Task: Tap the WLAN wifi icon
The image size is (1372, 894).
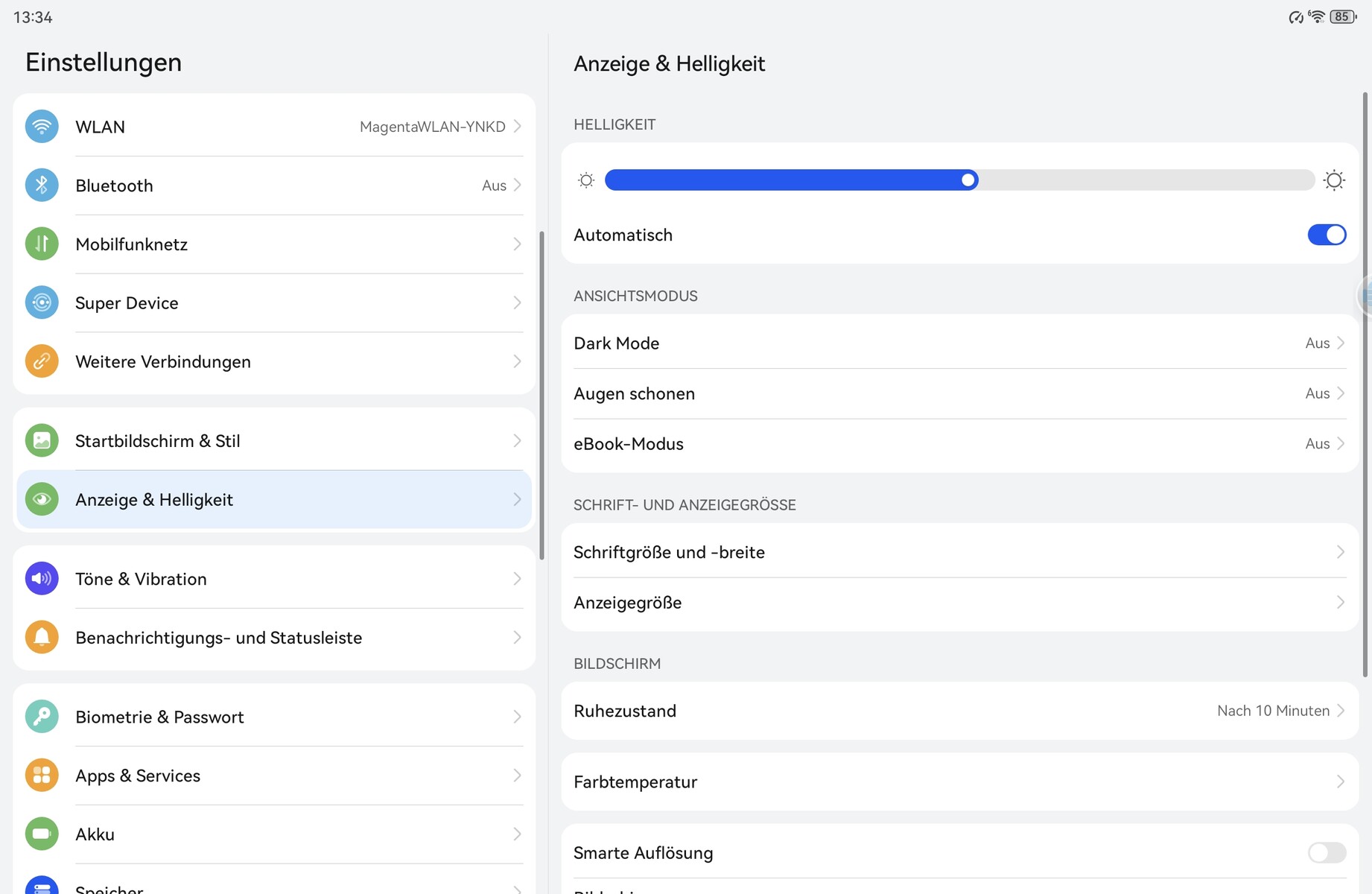Action: pos(42,127)
